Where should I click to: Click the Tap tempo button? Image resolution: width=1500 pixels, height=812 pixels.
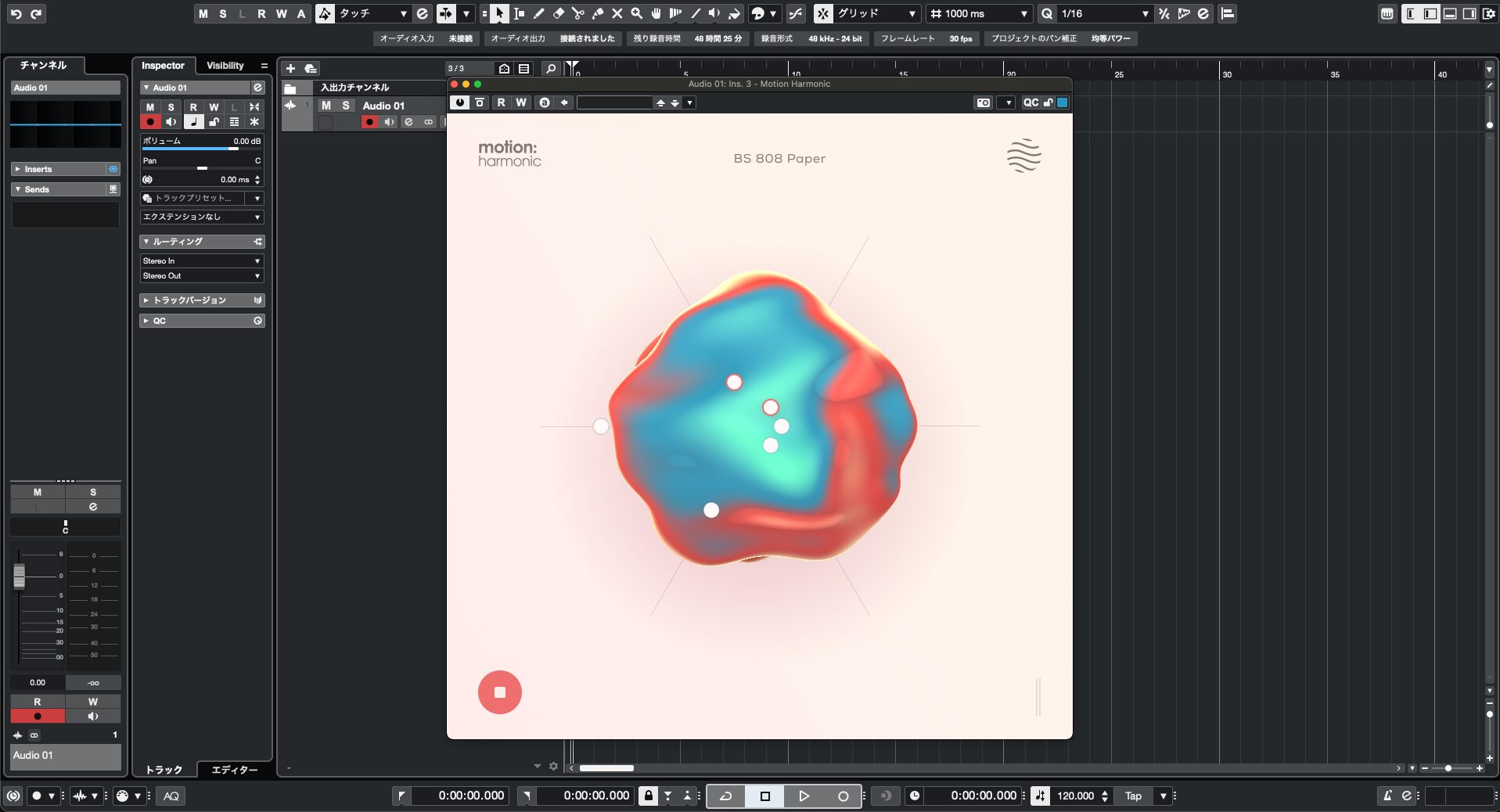coord(1133,796)
